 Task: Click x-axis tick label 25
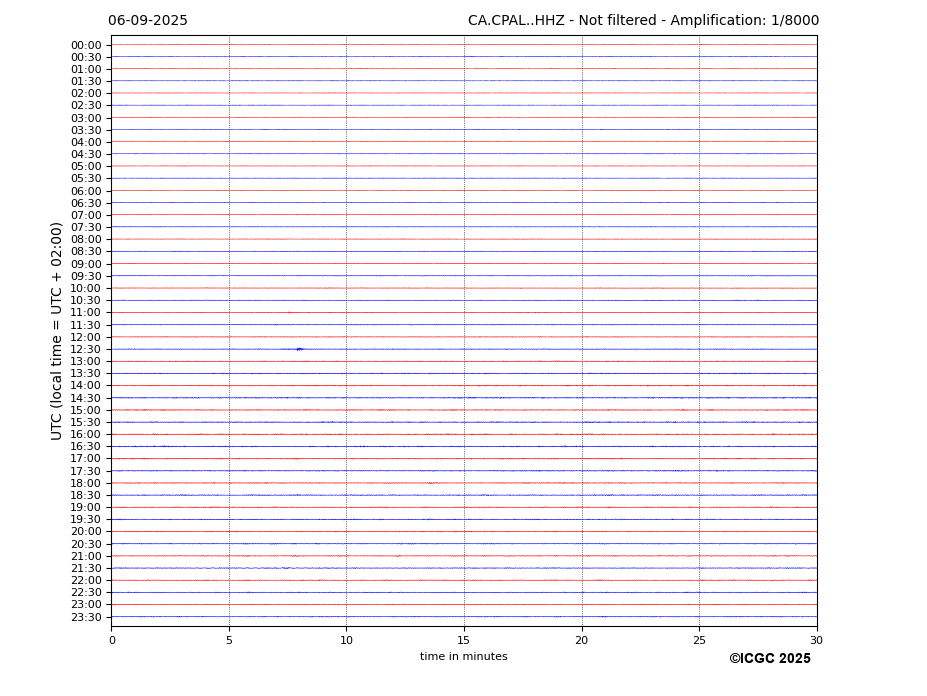coord(699,640)
